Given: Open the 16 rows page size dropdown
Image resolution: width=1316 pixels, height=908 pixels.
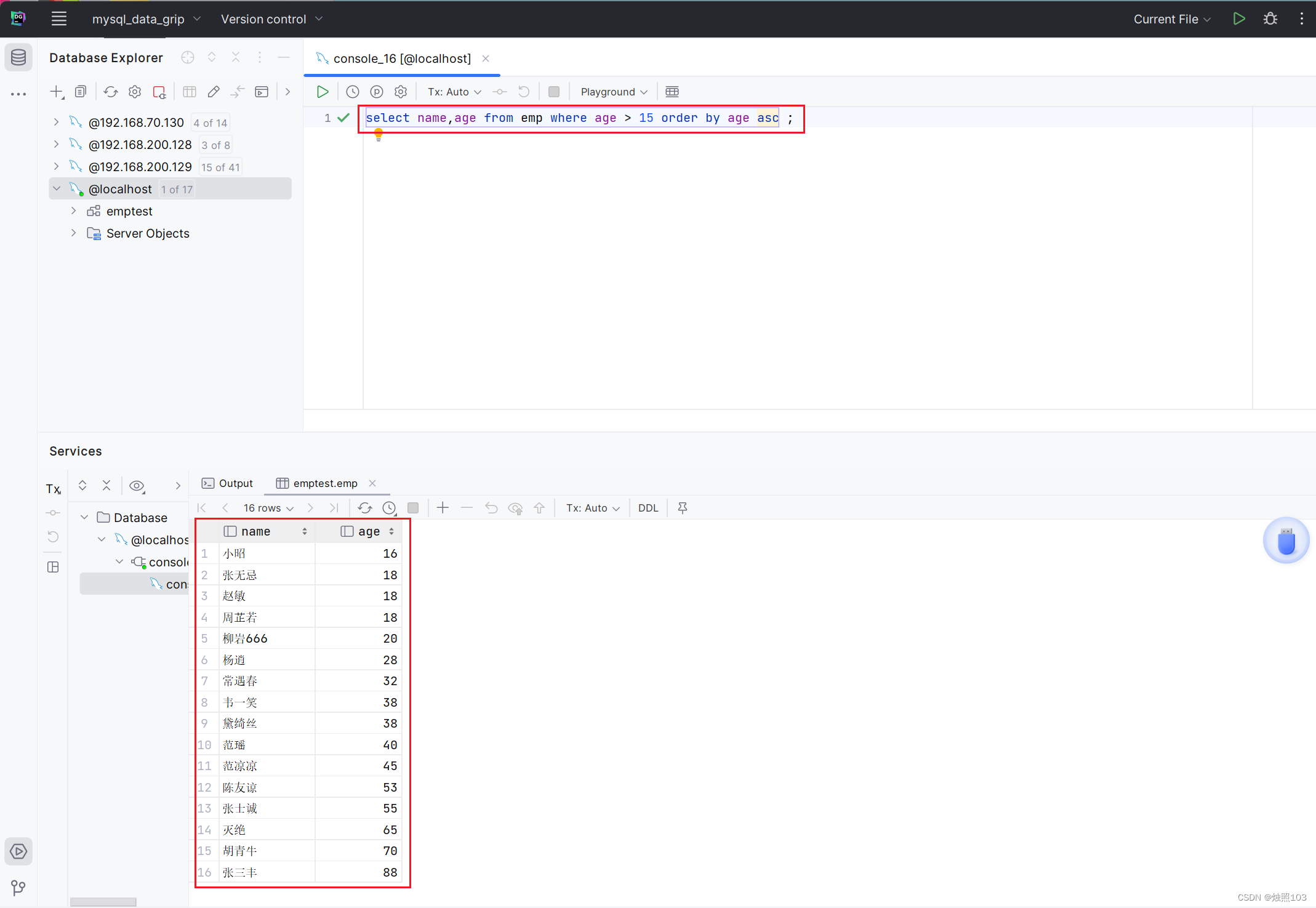Looking at the screenshot, I should [x=268, y=508].
